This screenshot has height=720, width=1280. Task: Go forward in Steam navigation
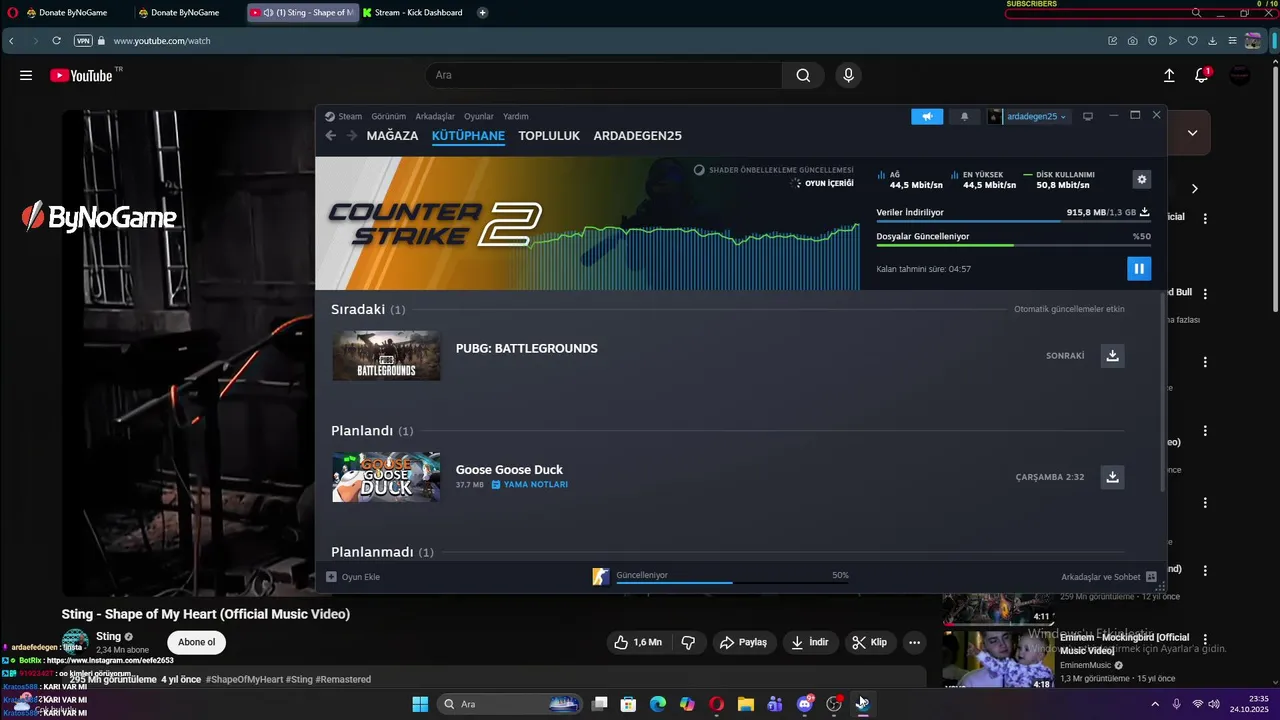pyautogui.click(x=352, y=136)
